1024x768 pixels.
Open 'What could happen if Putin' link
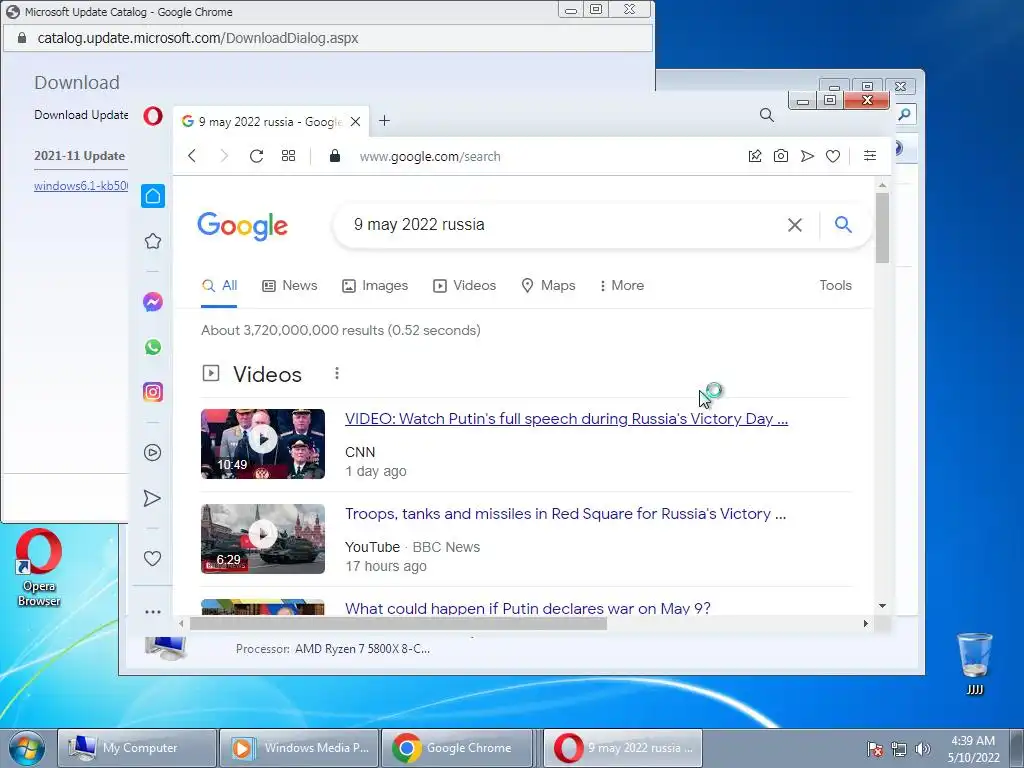coord(528,608)
